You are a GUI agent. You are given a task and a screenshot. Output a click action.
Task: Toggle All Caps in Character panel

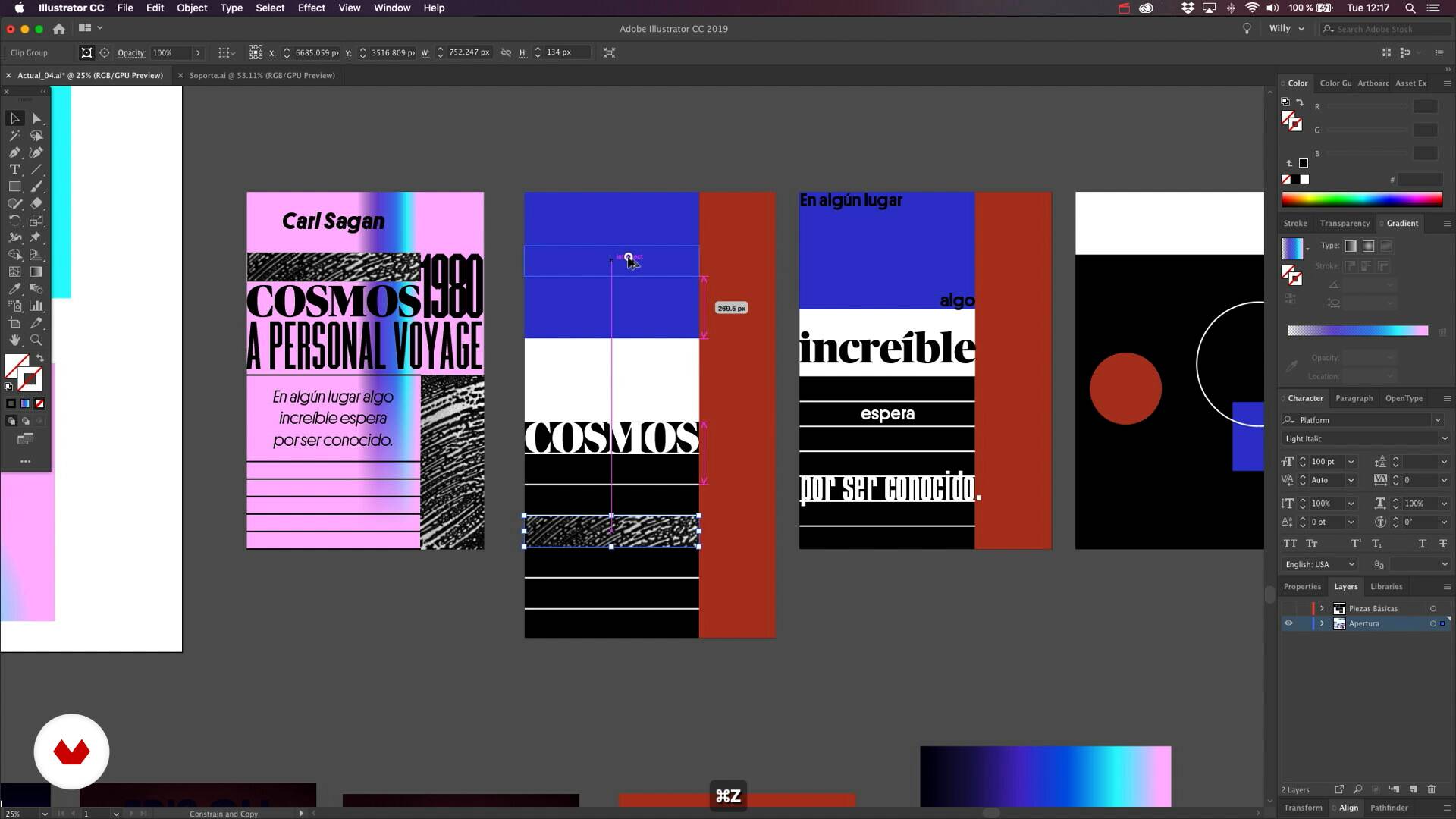click(x=1290, y=543)
